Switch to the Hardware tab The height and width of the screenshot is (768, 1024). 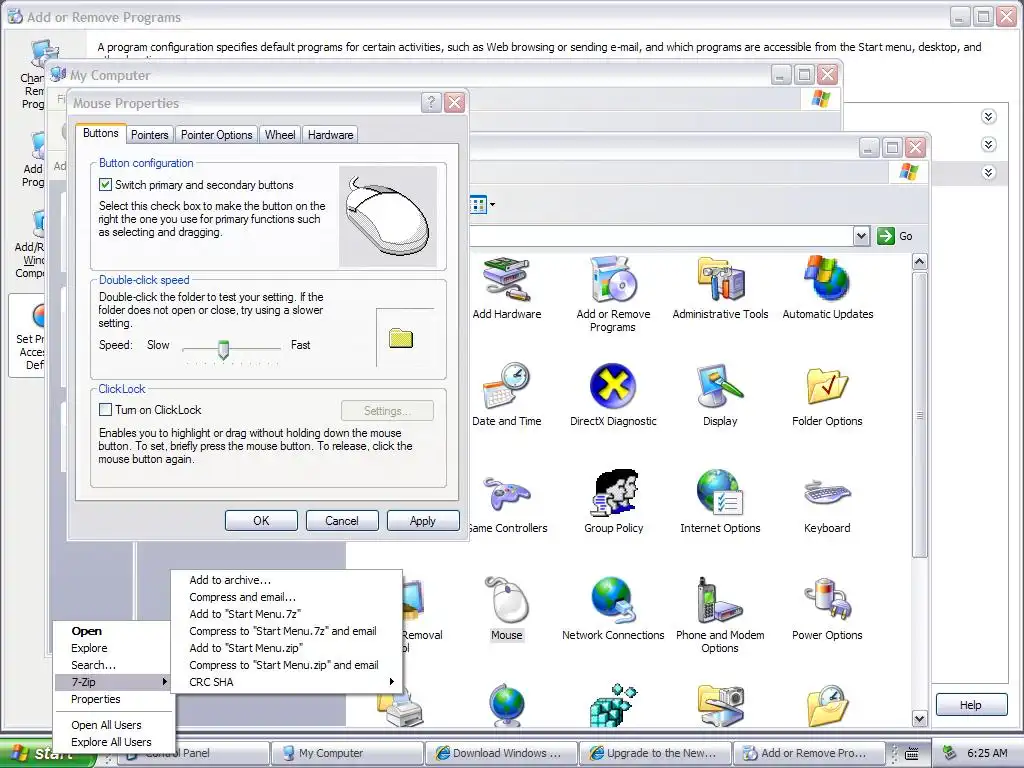pyautogui.click(x=330, y=135)
